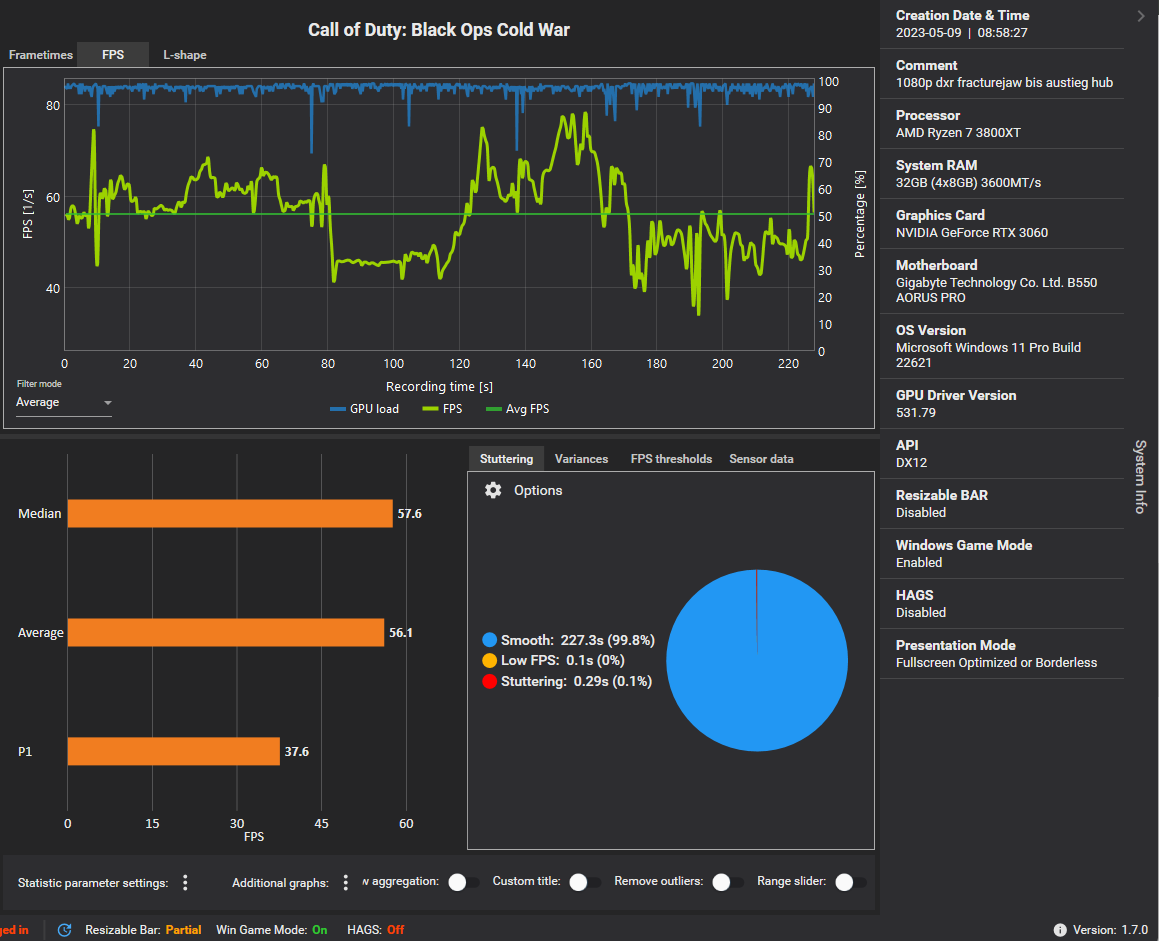Click the graphics card NVIDIA GeForce RTX 3060
This screenshot has height=941, width=1159.
click(x=972, y=233)
